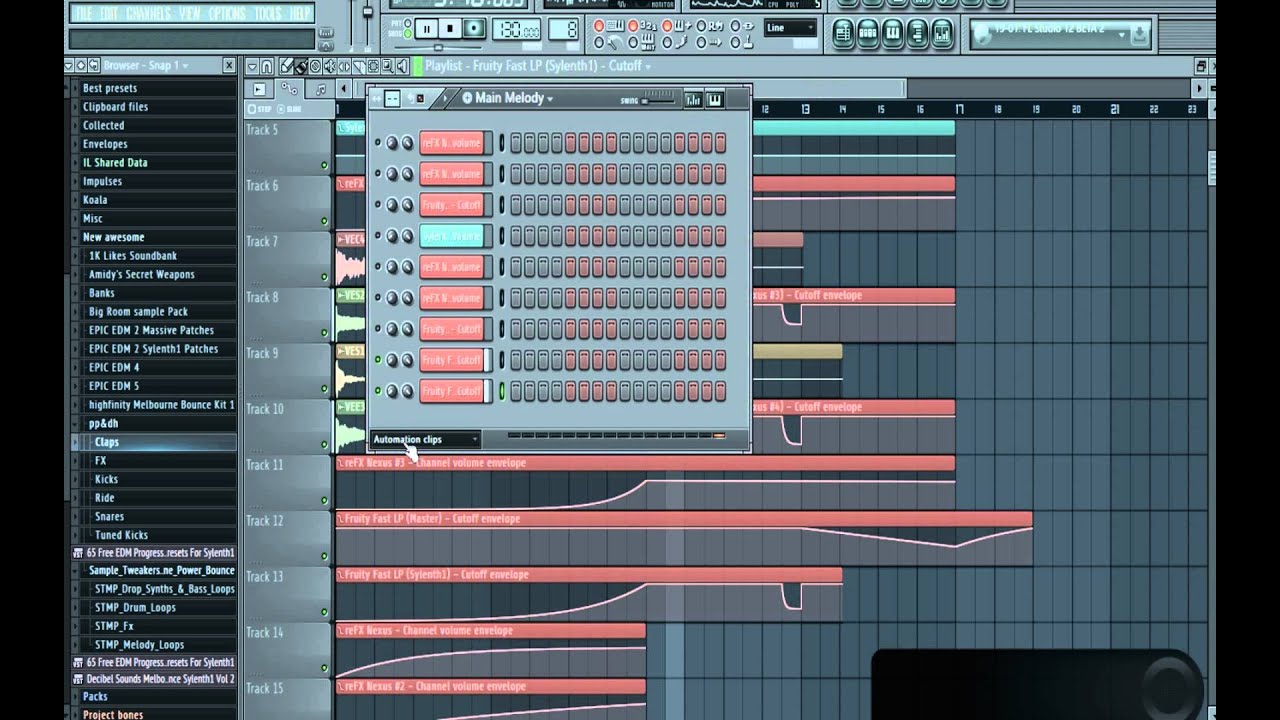The width and height of the screenshot is (1280, 720).
Task: Open keyboard editor icon in channel rack header
Action: pos(715,100)
